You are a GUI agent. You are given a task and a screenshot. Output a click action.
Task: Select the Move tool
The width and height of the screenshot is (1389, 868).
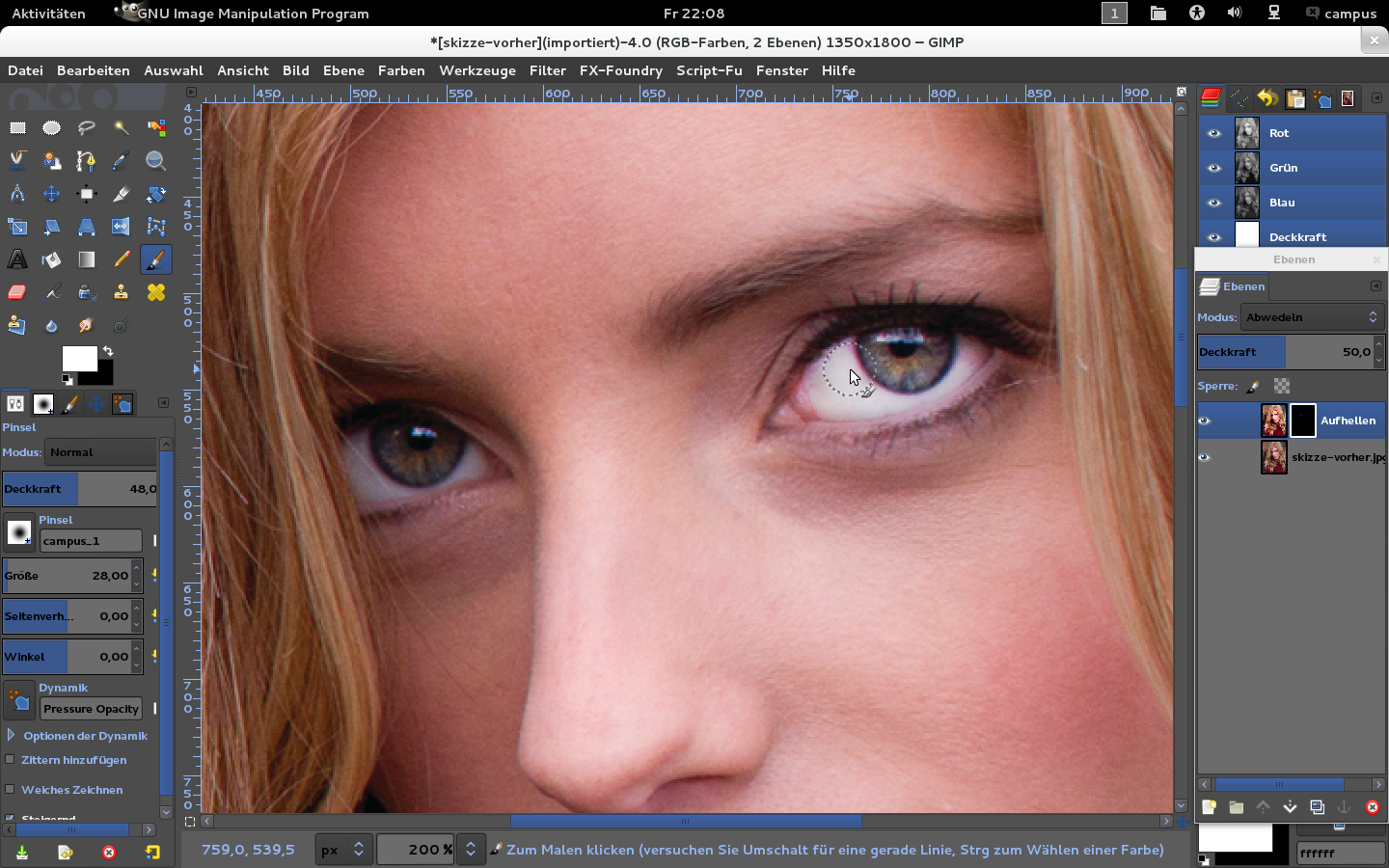tap(52, 194)
